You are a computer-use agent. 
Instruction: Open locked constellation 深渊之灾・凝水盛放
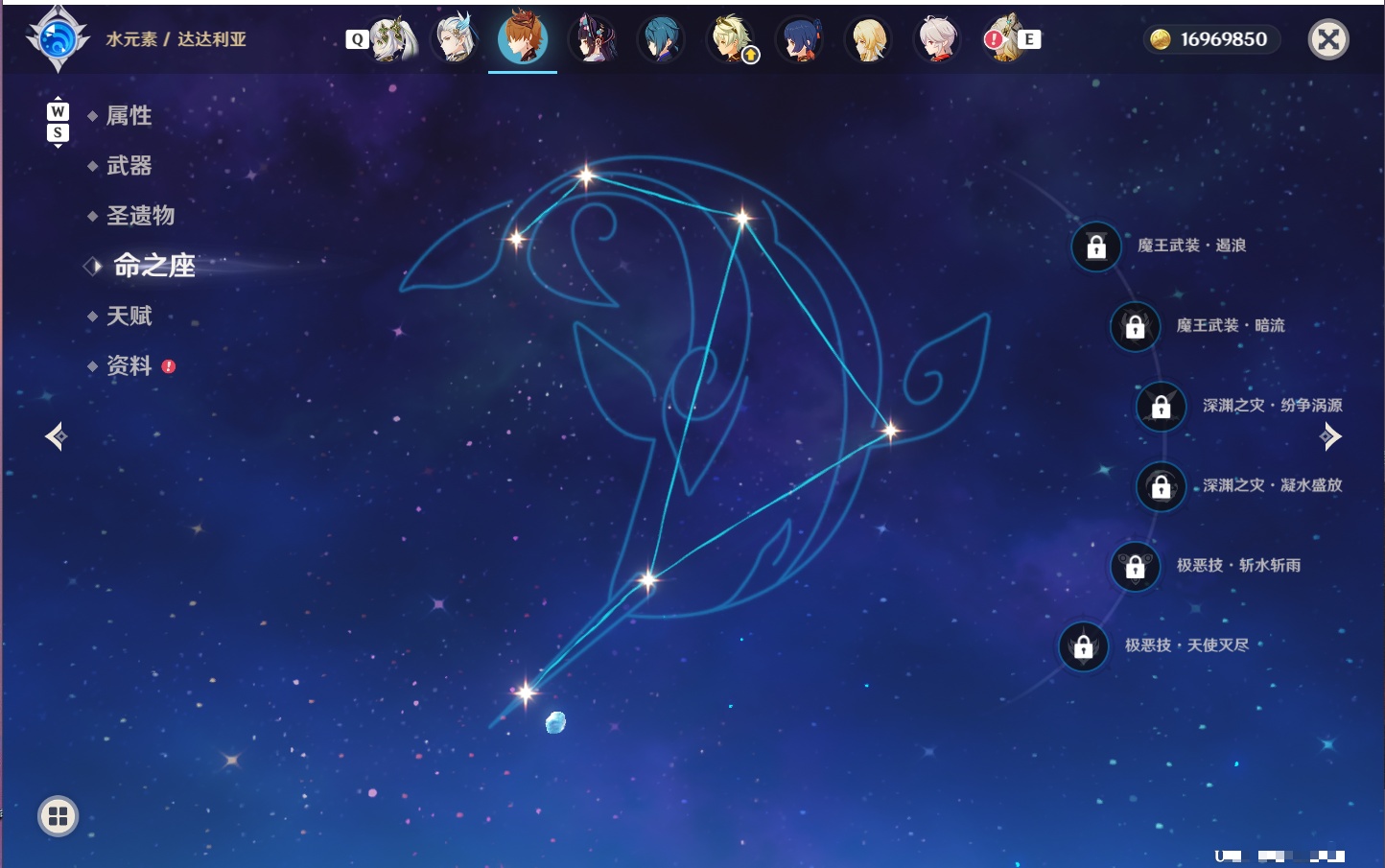1162,486
